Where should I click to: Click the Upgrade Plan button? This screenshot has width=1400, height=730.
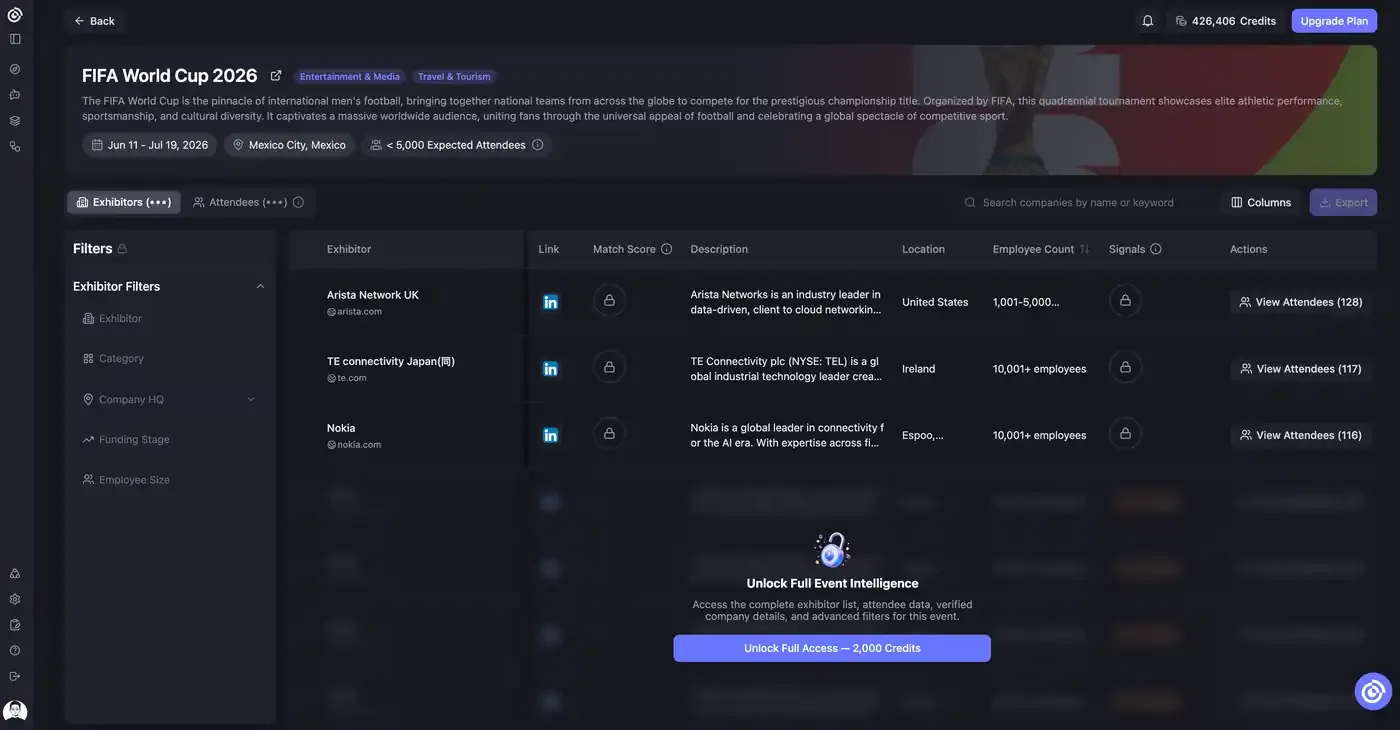click(1334, 21)
